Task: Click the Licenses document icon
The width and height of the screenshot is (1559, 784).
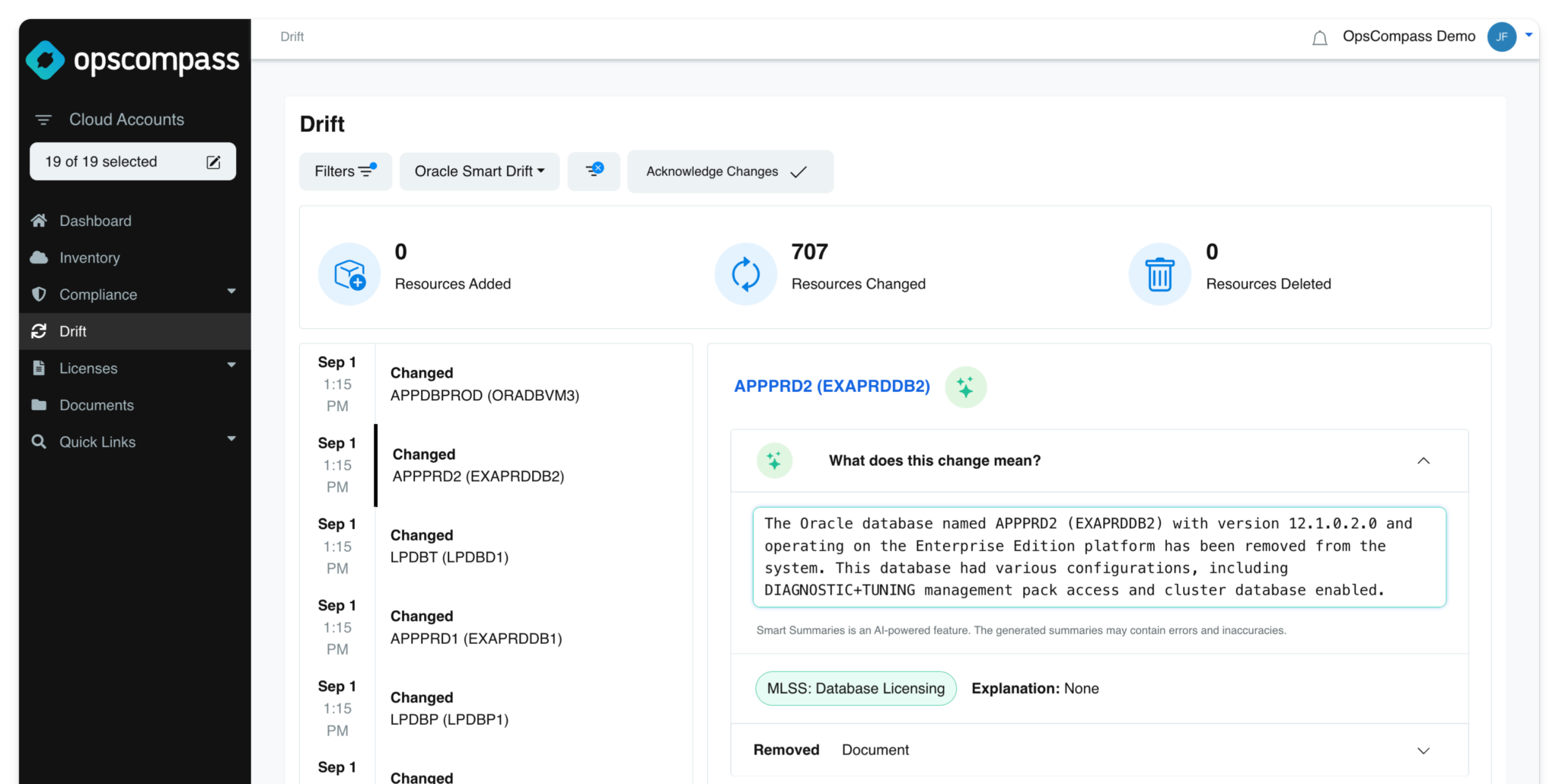Action: click(39, 368)
